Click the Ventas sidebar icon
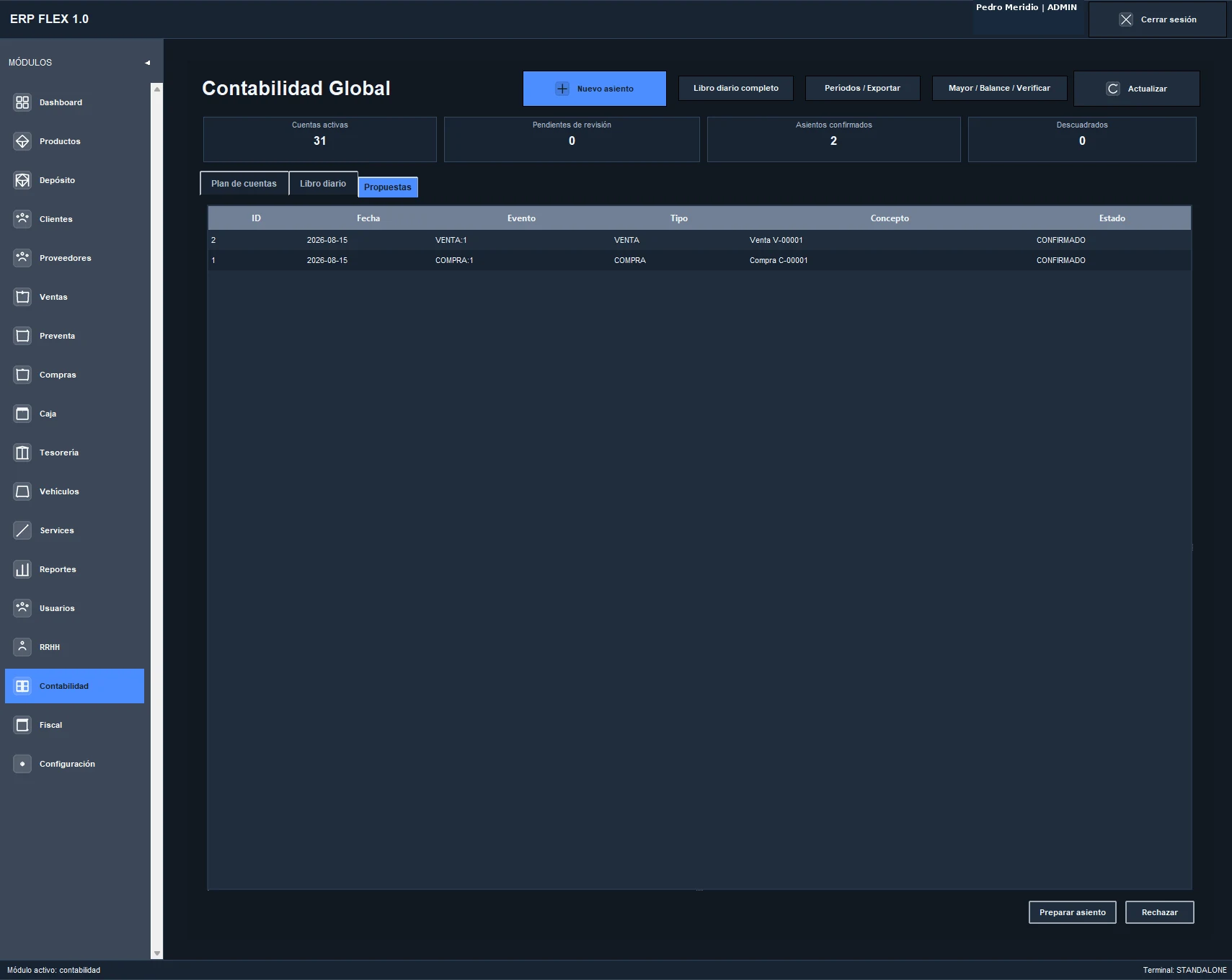Image resolution: width=1232 pixels, height=980 pixels. pyautogui.click(x=22, y=297)
